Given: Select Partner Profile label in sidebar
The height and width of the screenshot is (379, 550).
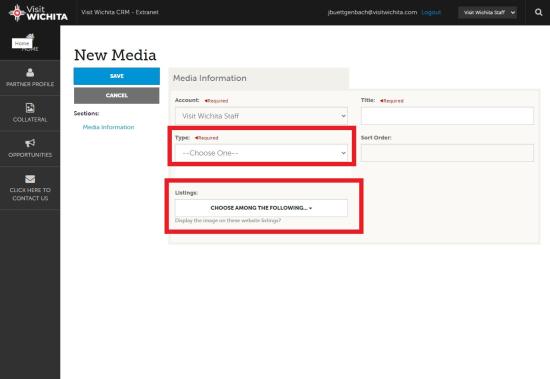Looking at the screenshot, I should point(30,84).
